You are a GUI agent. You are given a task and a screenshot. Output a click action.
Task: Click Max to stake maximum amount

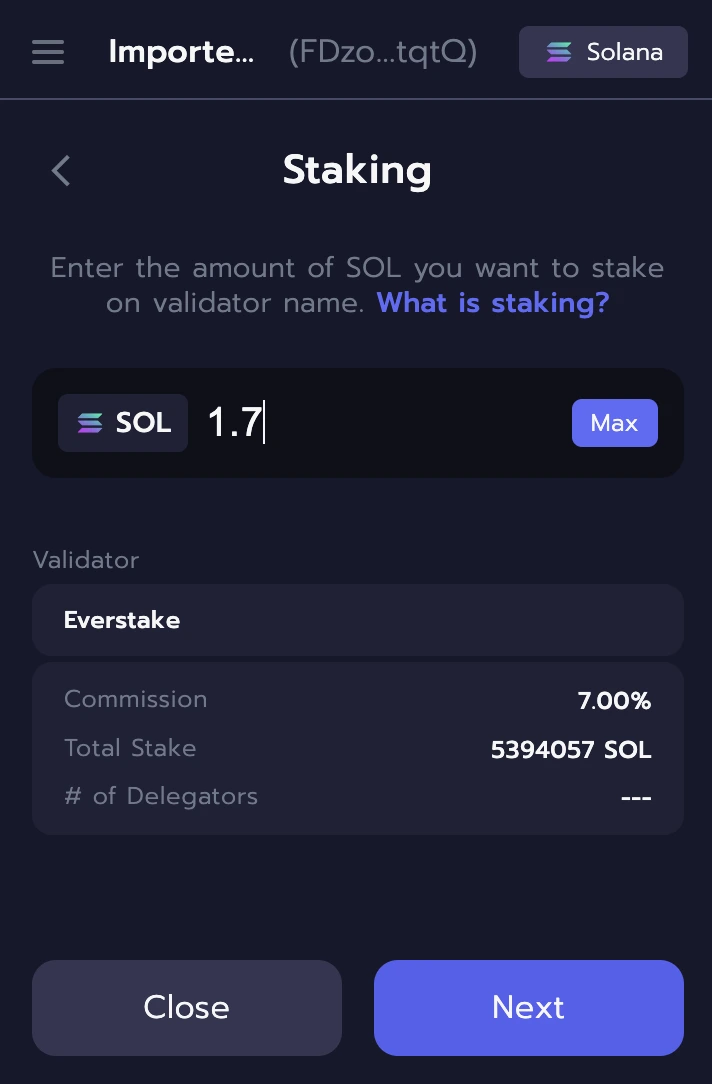click(x=614, y=422)
